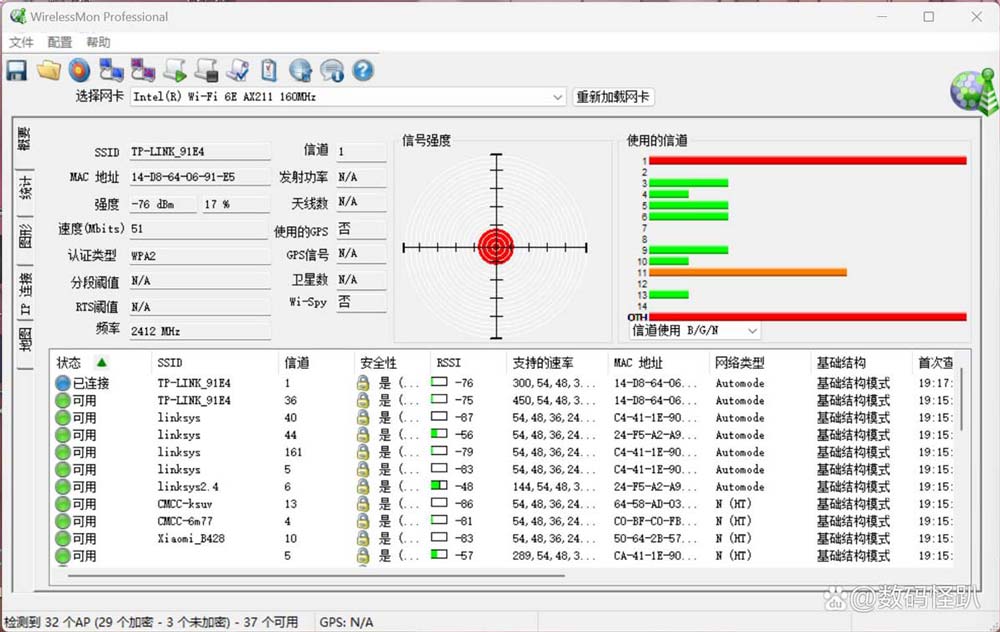
Task: Click the 重新加载网卡 button
Action: pos(613,97)
